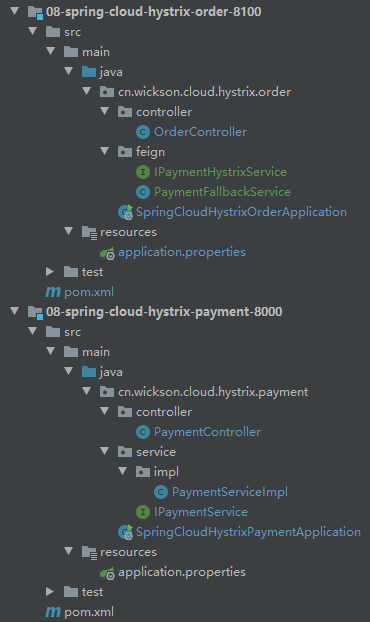The image size is (370, 622).
Task: Click SpringCloudHystrixOrderApplication runnable class icon
Action: pos(125,212)
